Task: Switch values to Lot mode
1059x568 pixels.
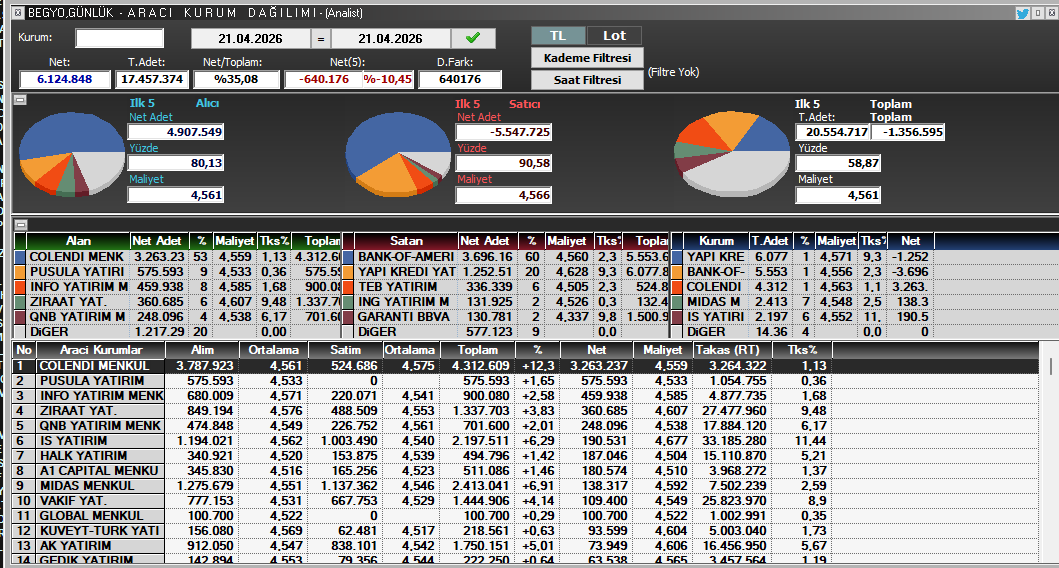Action: [x=614, y=36]
